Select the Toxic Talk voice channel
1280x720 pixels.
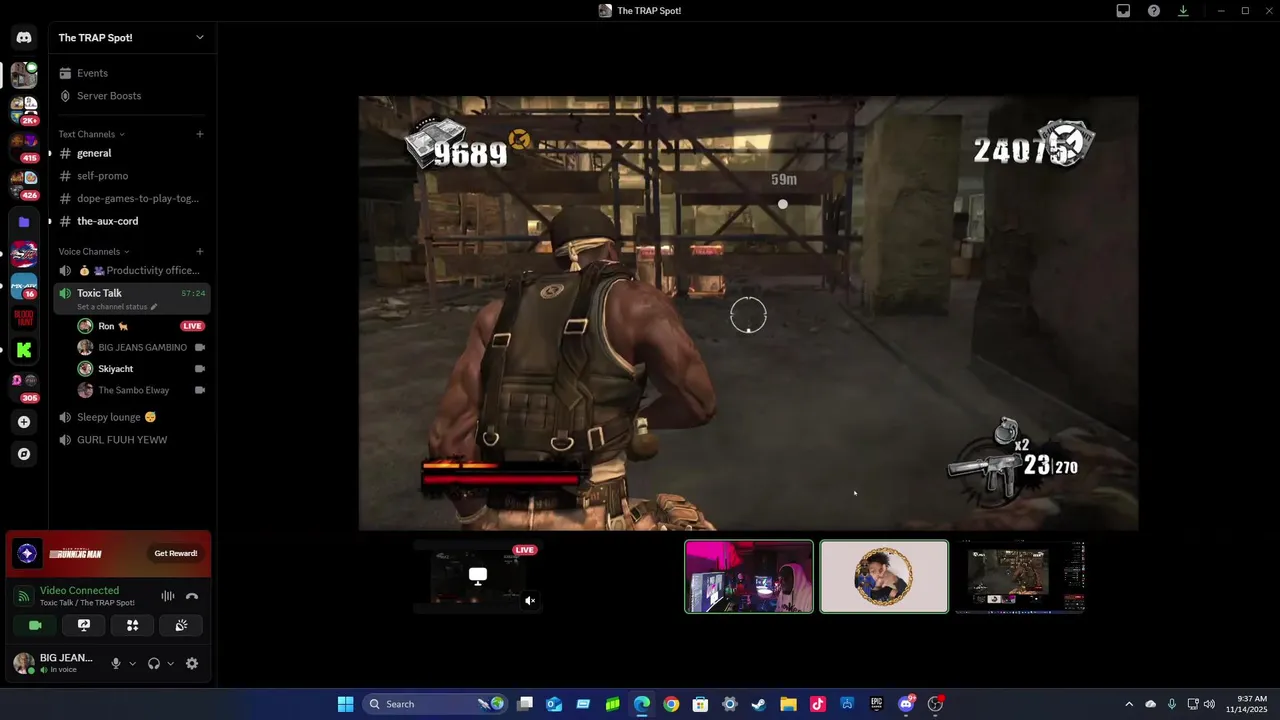pos(132,298)
